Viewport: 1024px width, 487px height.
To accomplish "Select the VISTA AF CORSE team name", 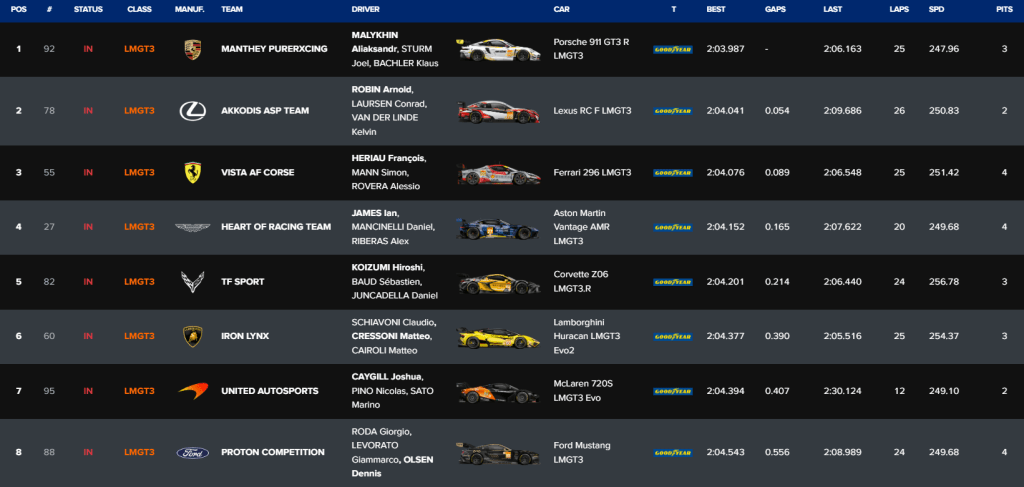I will (x=258, y=173).
